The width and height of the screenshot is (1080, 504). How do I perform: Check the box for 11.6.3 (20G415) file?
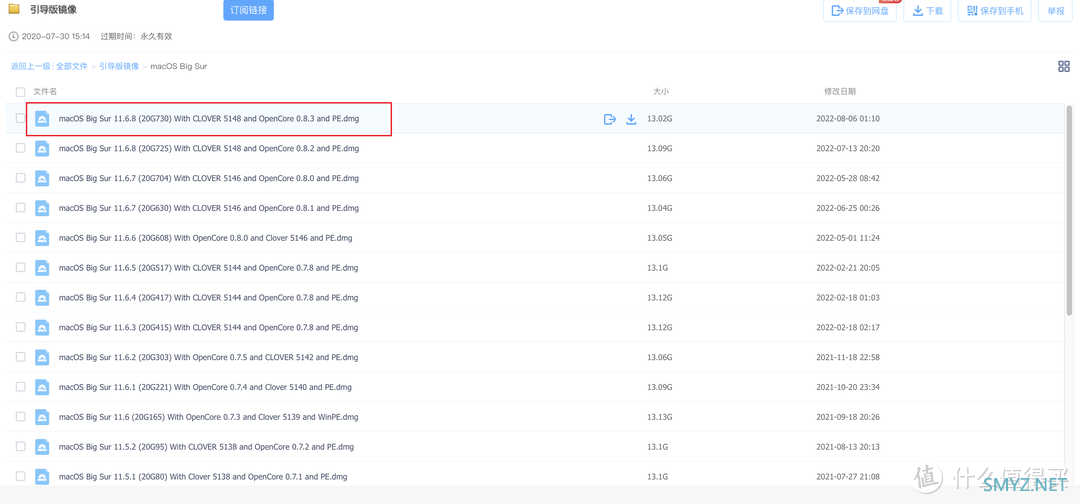click(21, 327)
